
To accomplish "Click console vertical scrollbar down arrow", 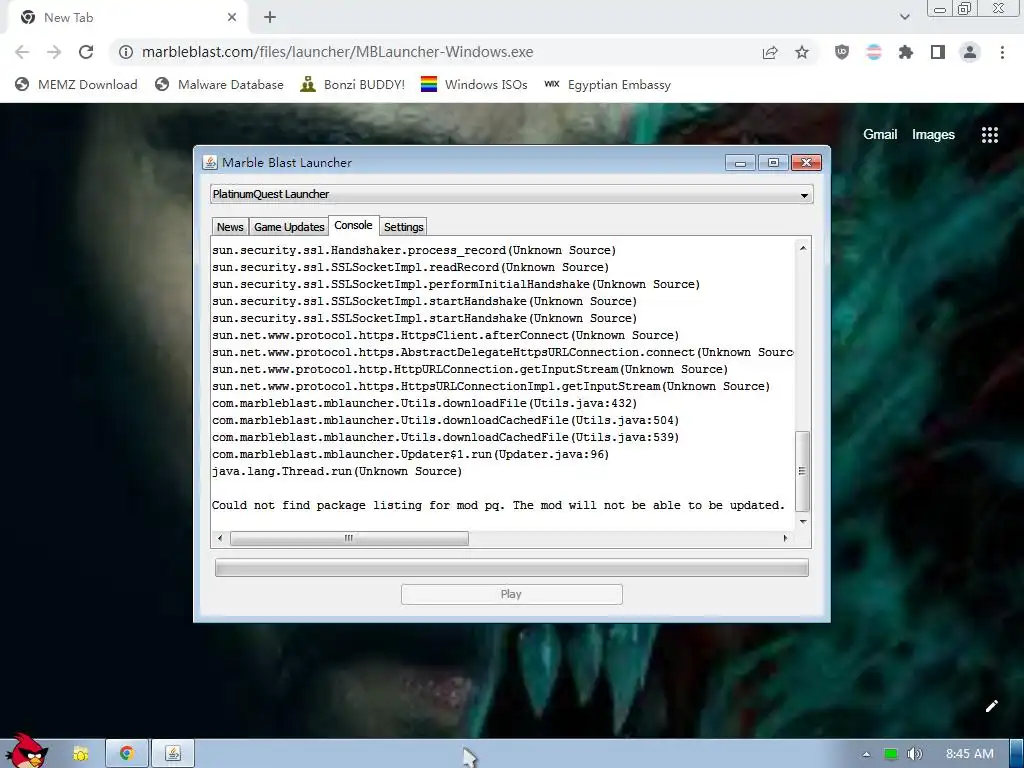I will pyautogui.click(x=803, y=521).
